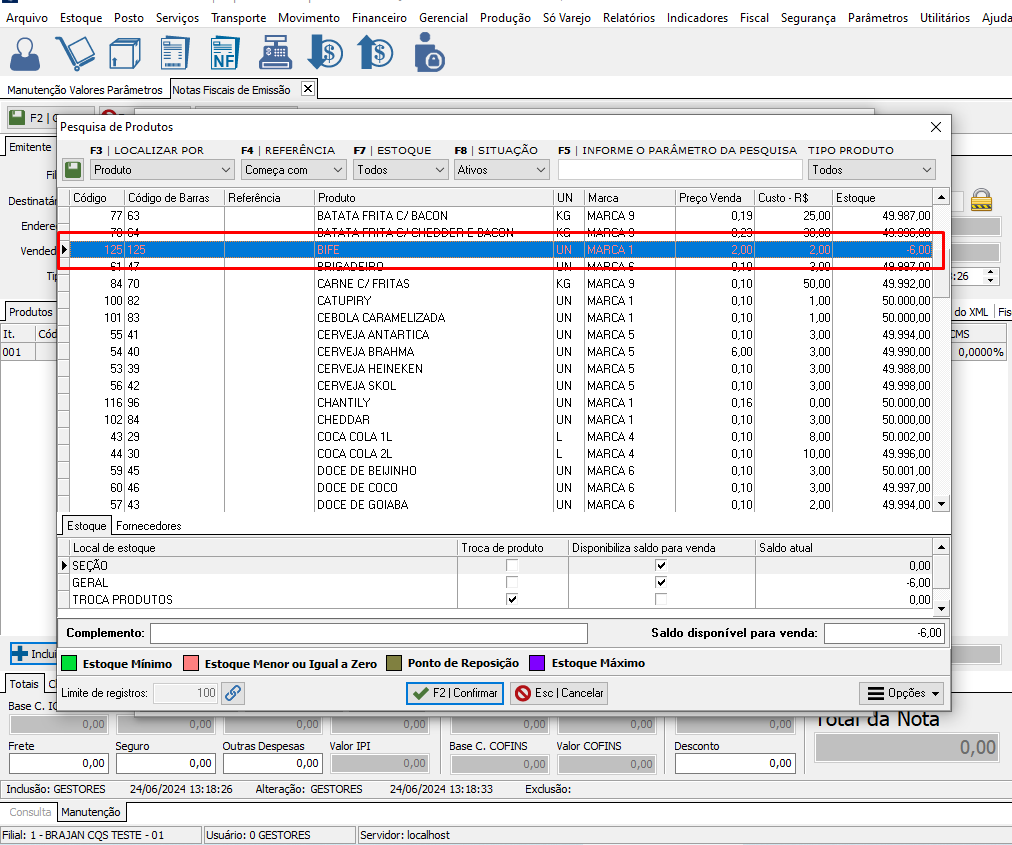
Task: Expand the Situação dropdown showing Ativos
Action: [x=500, y=170]
